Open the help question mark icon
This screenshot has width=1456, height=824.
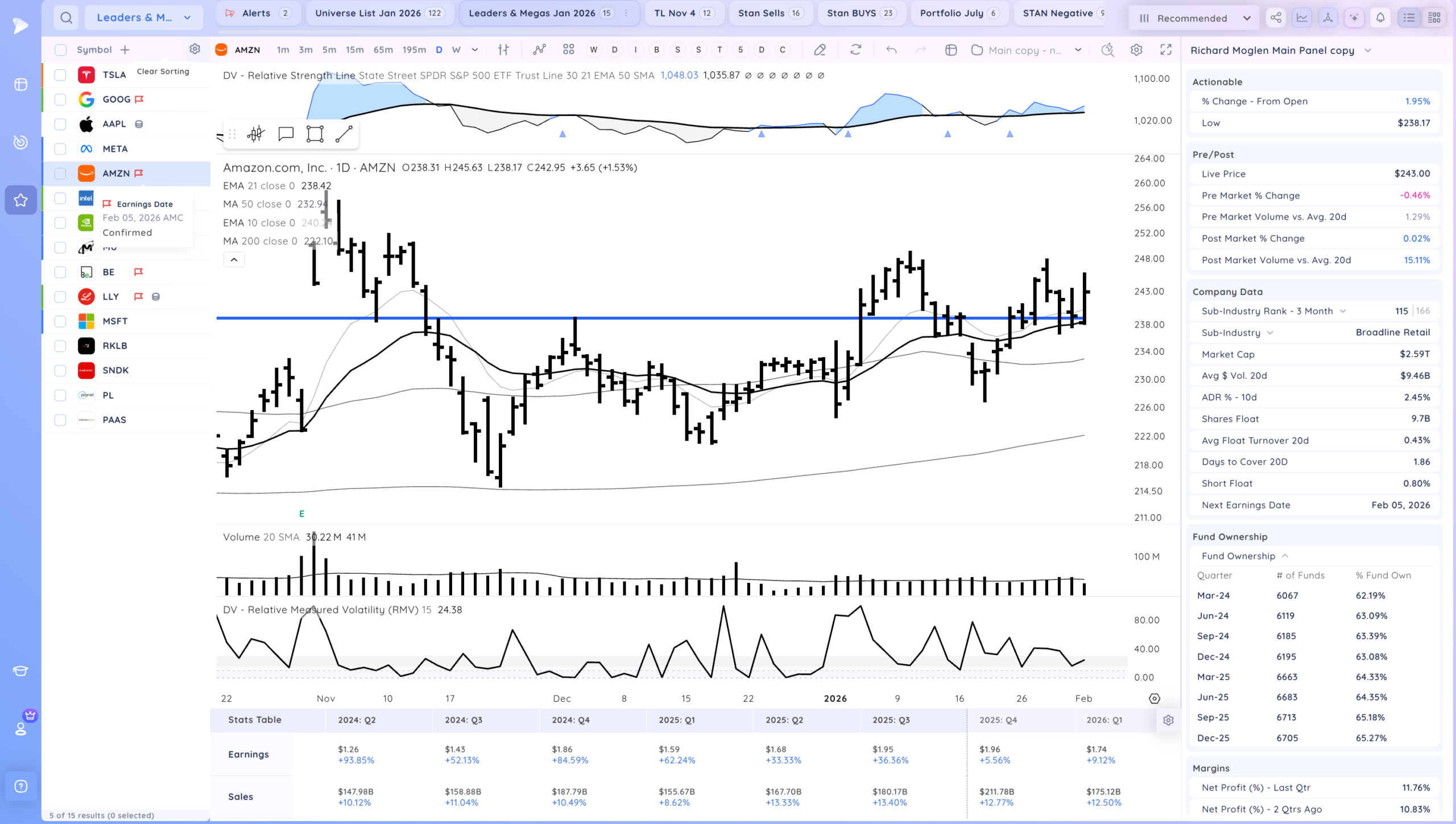click(20, 786)
